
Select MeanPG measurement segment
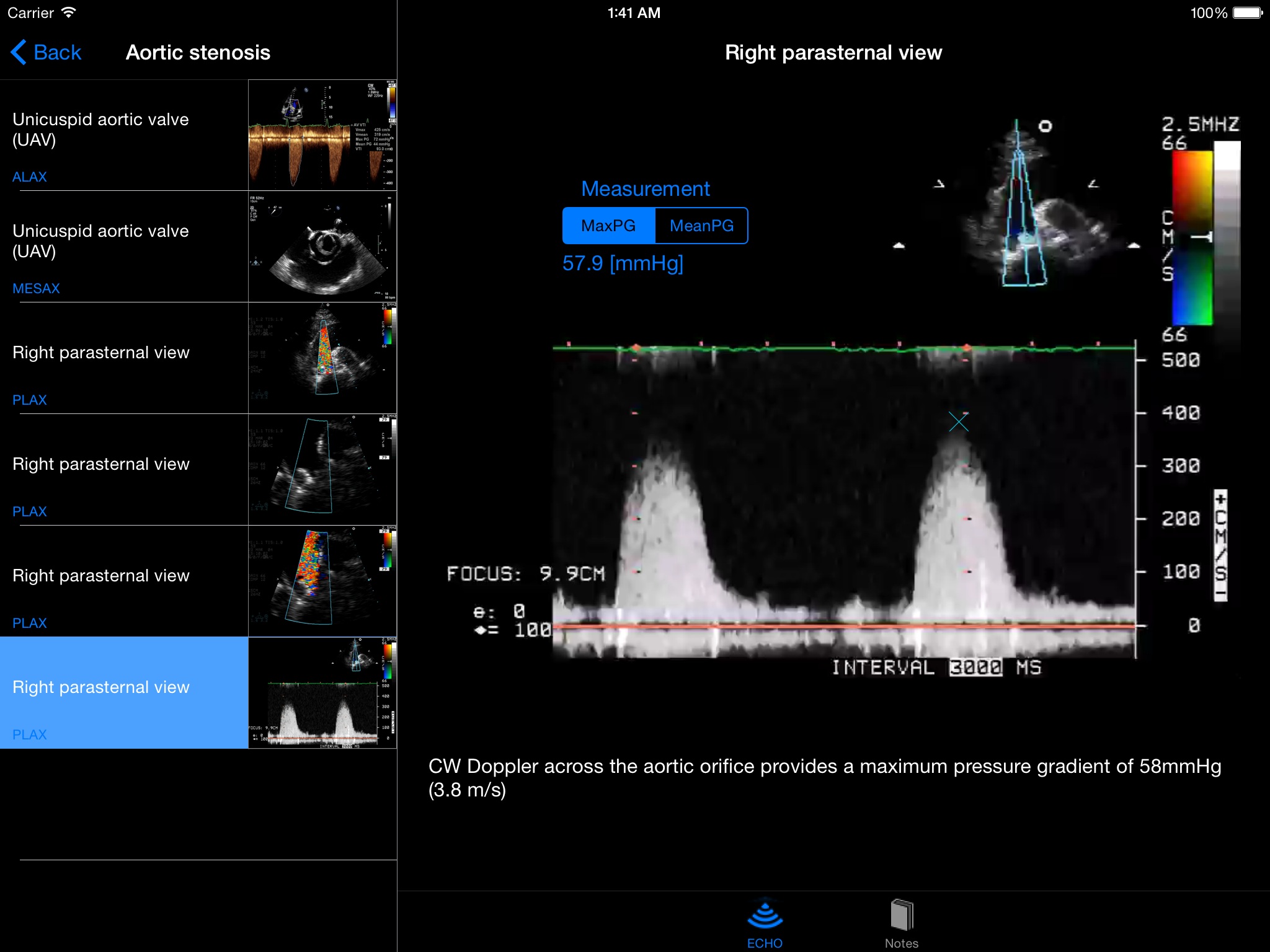pyautogui.click(x=701, y=226)
